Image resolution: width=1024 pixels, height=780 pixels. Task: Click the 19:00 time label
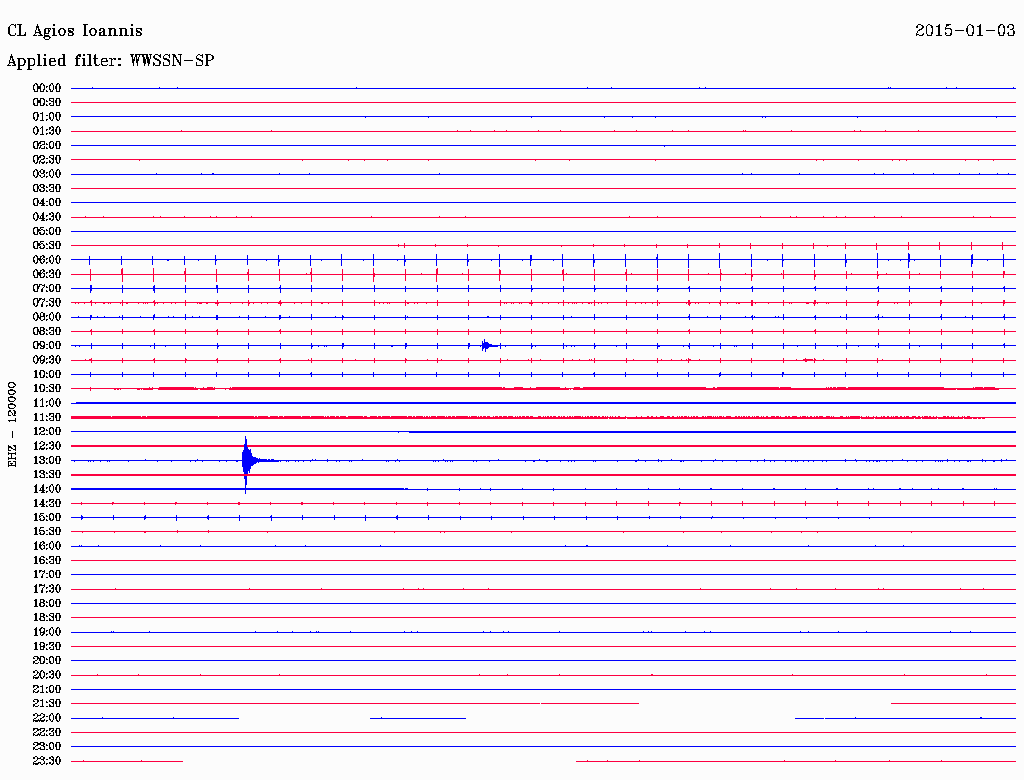[x=47, y=632]
